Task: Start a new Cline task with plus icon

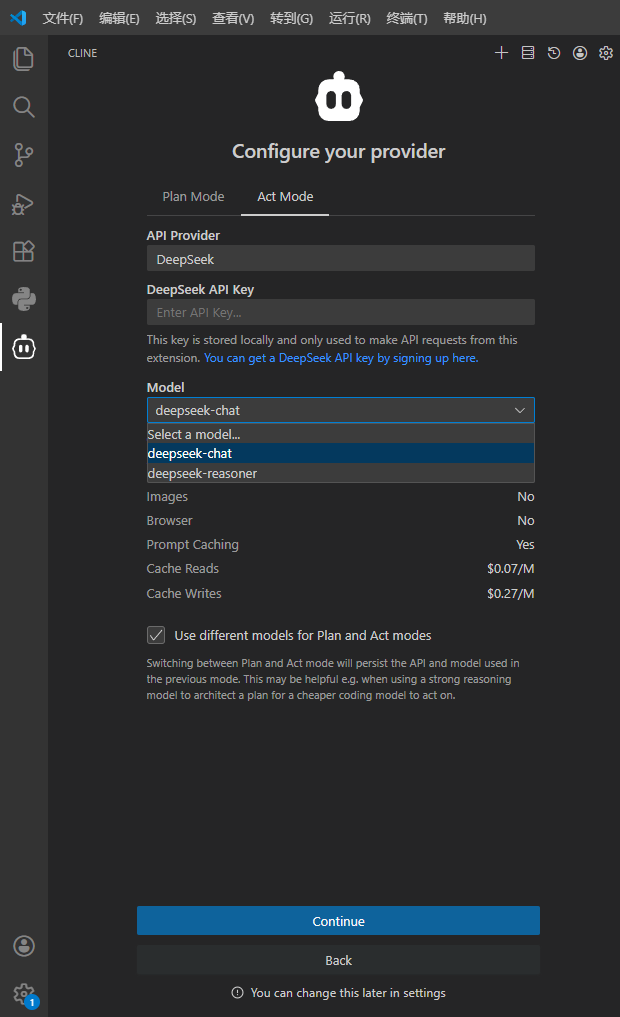Action: click(x=501, y=53)
